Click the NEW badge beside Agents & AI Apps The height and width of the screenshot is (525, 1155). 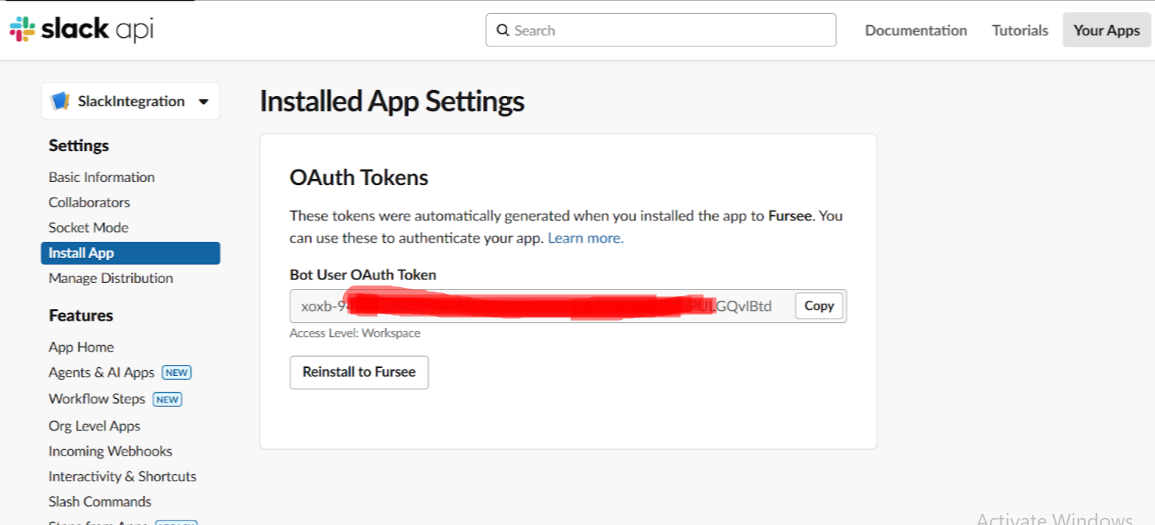177,373
